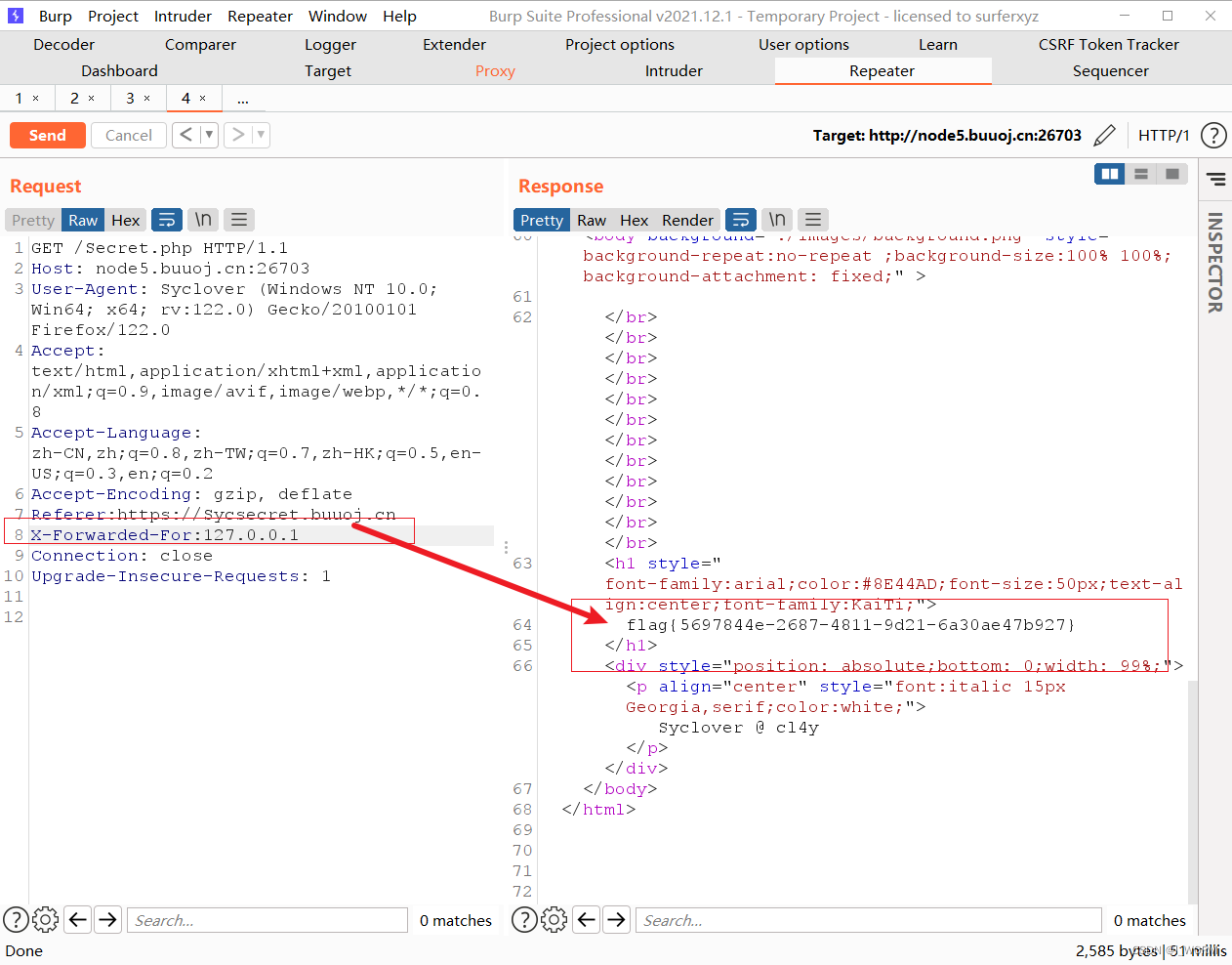Open the Intruder menu
Image resolution: width=1232 pixels, height=965 pixels.
point(183,16)
